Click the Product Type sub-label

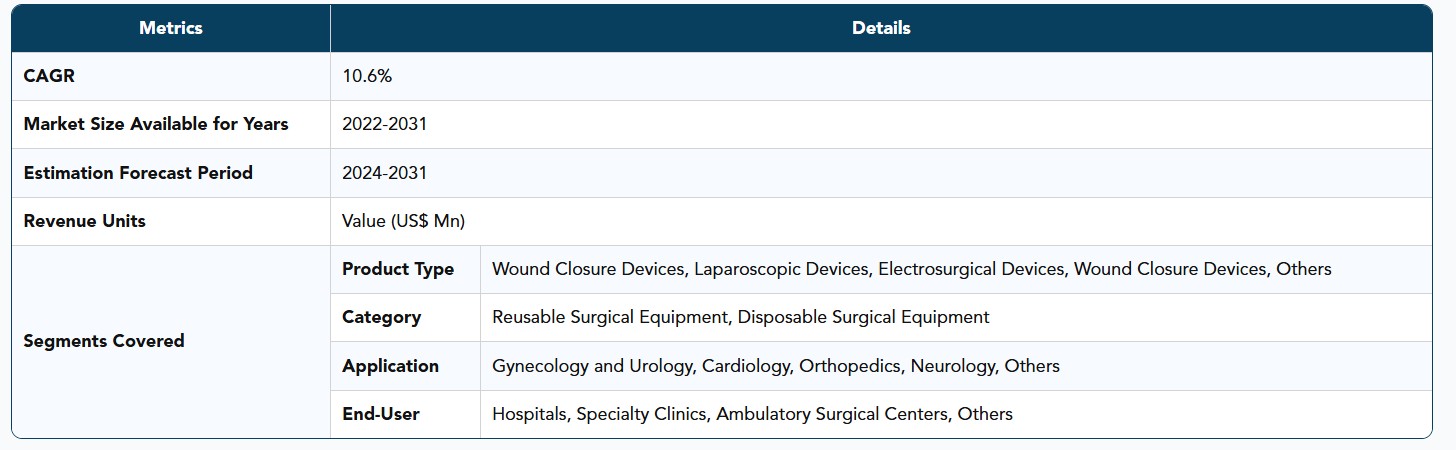click(398, 269)
